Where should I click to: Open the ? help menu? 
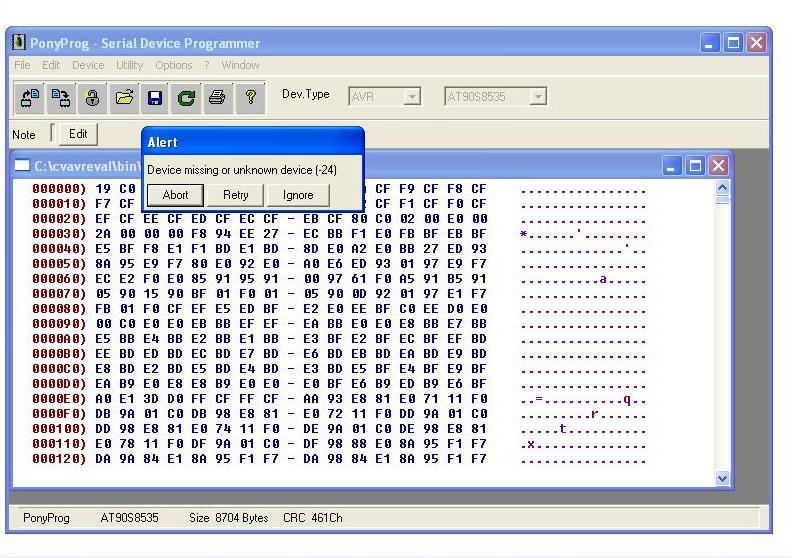click(207, 65)
